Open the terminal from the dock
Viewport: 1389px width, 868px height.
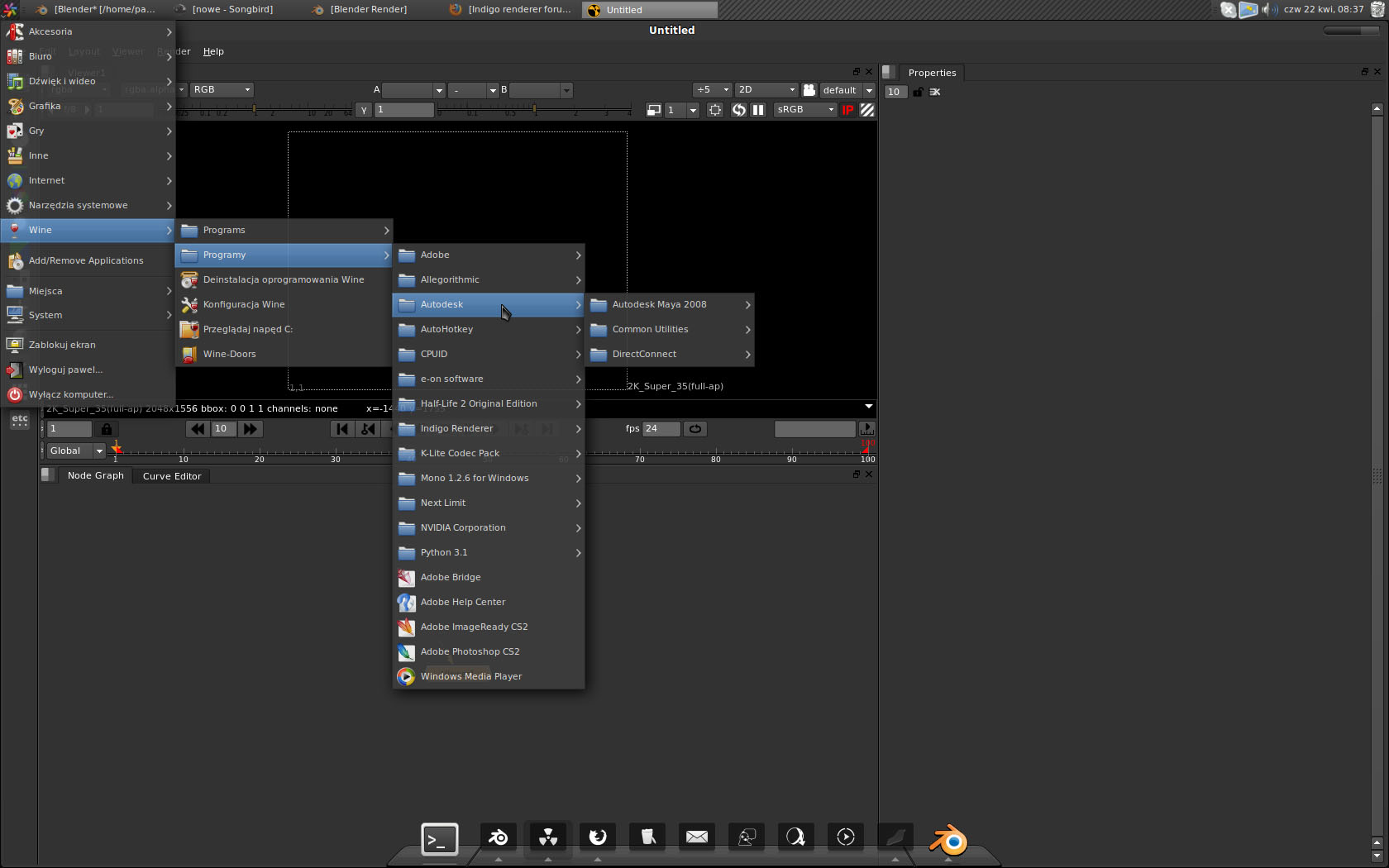tap(439, 839)
